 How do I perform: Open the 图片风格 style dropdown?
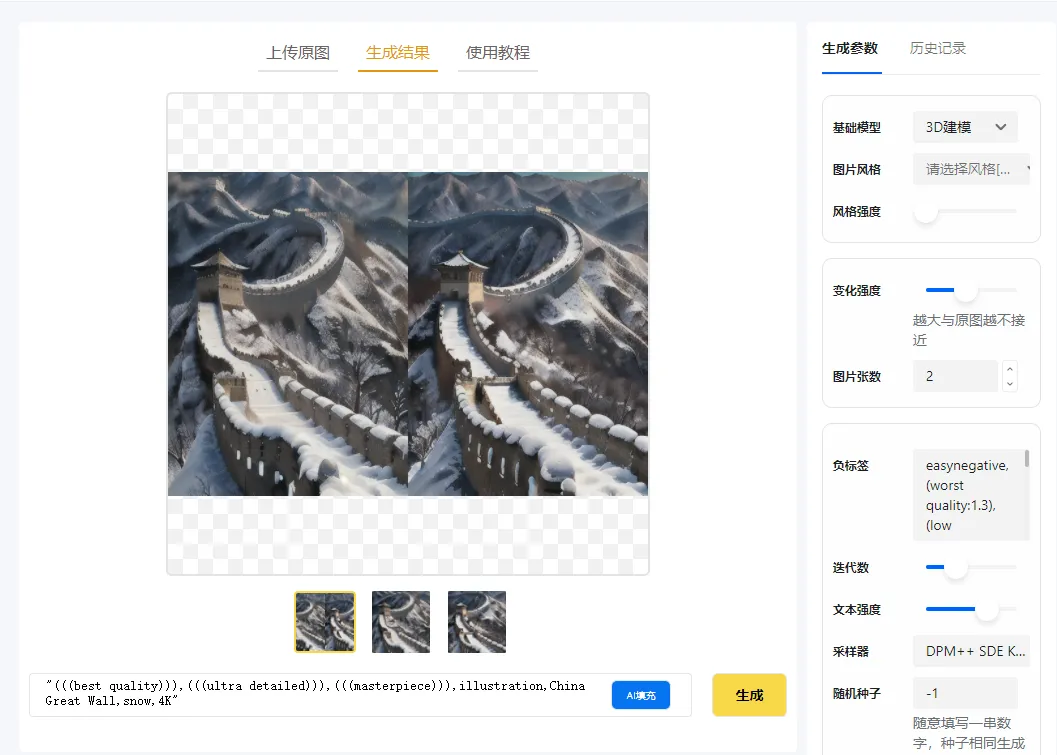point(971,169)
